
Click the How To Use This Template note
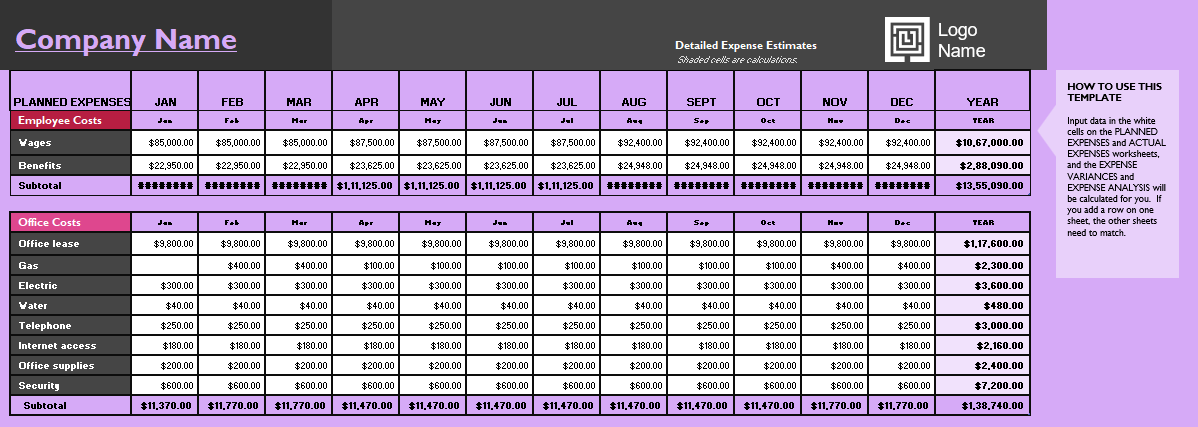[x=1116, y=160]
